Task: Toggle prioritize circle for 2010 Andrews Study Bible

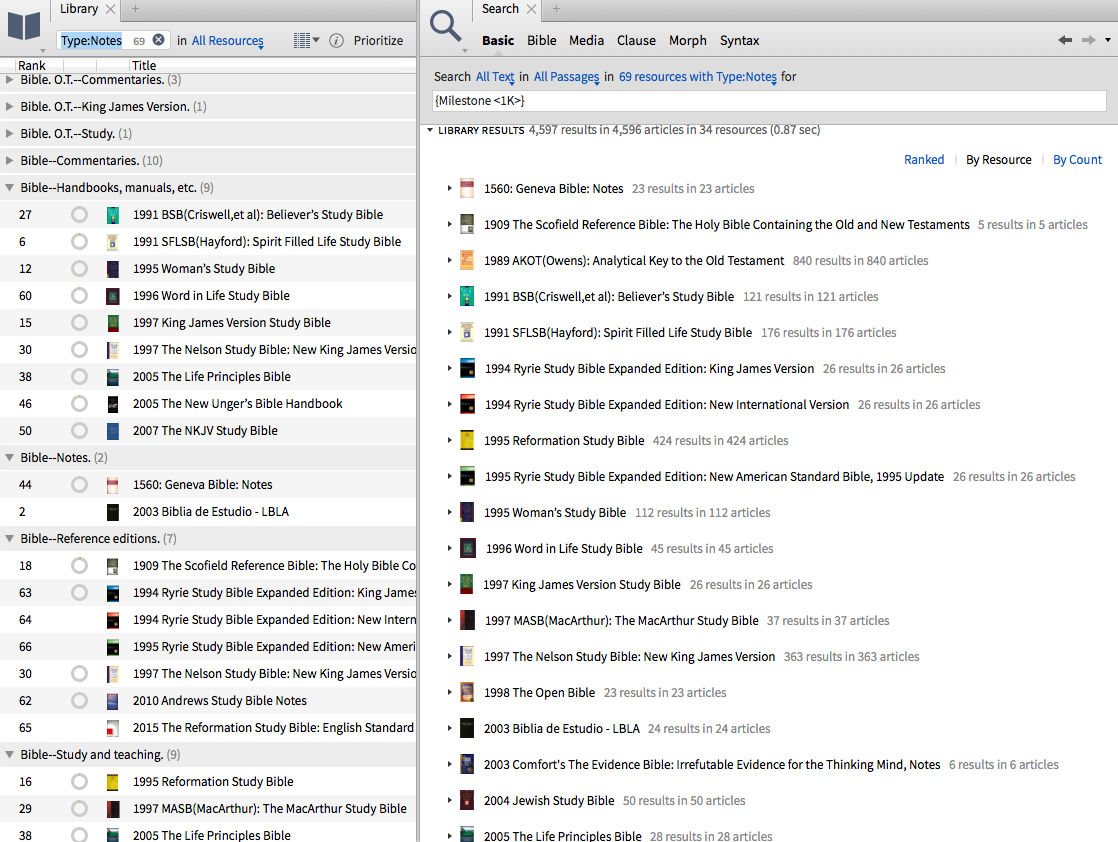Action: (79, 701)
